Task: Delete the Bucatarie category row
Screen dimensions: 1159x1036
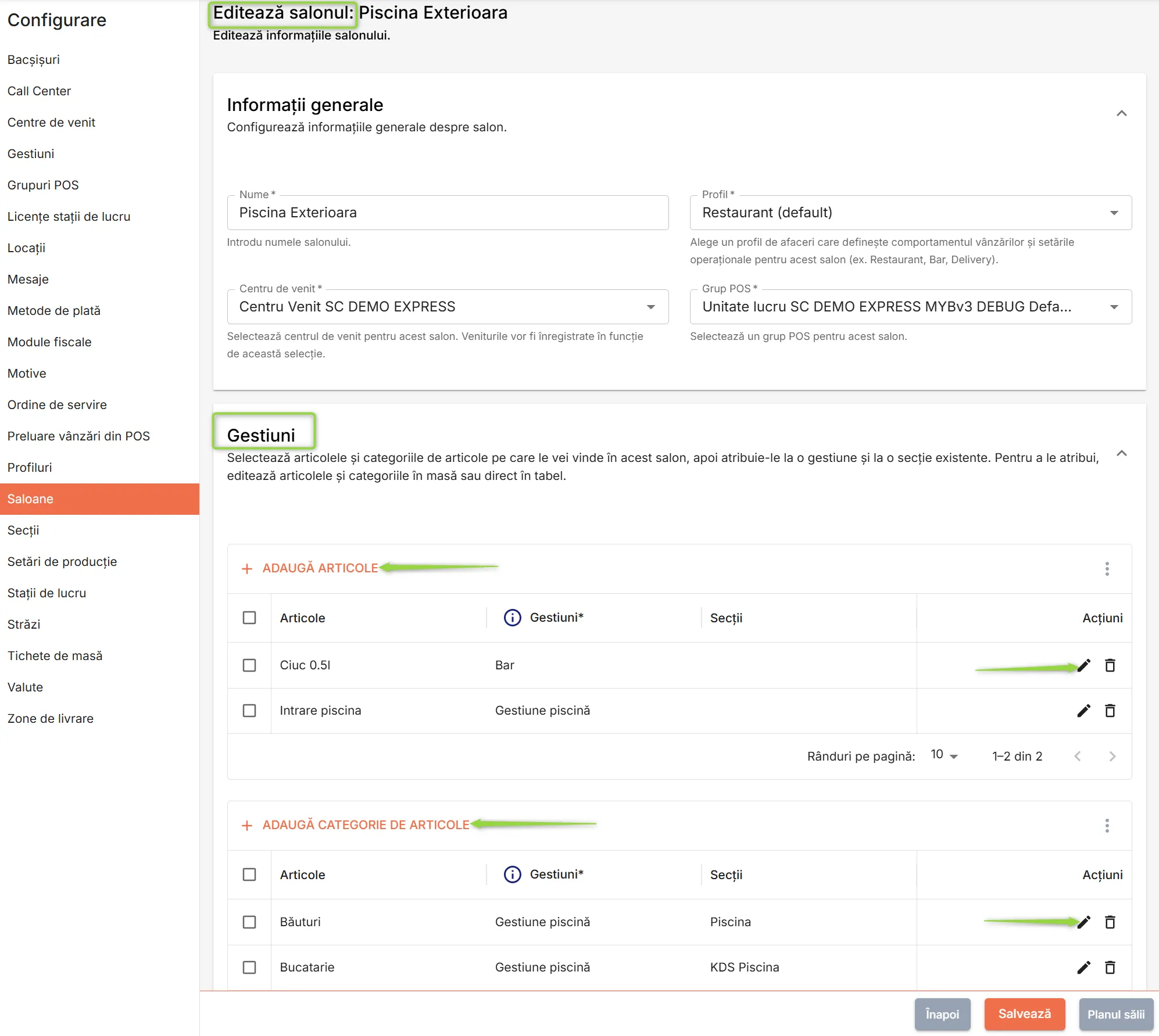Action: point(1110,967)
